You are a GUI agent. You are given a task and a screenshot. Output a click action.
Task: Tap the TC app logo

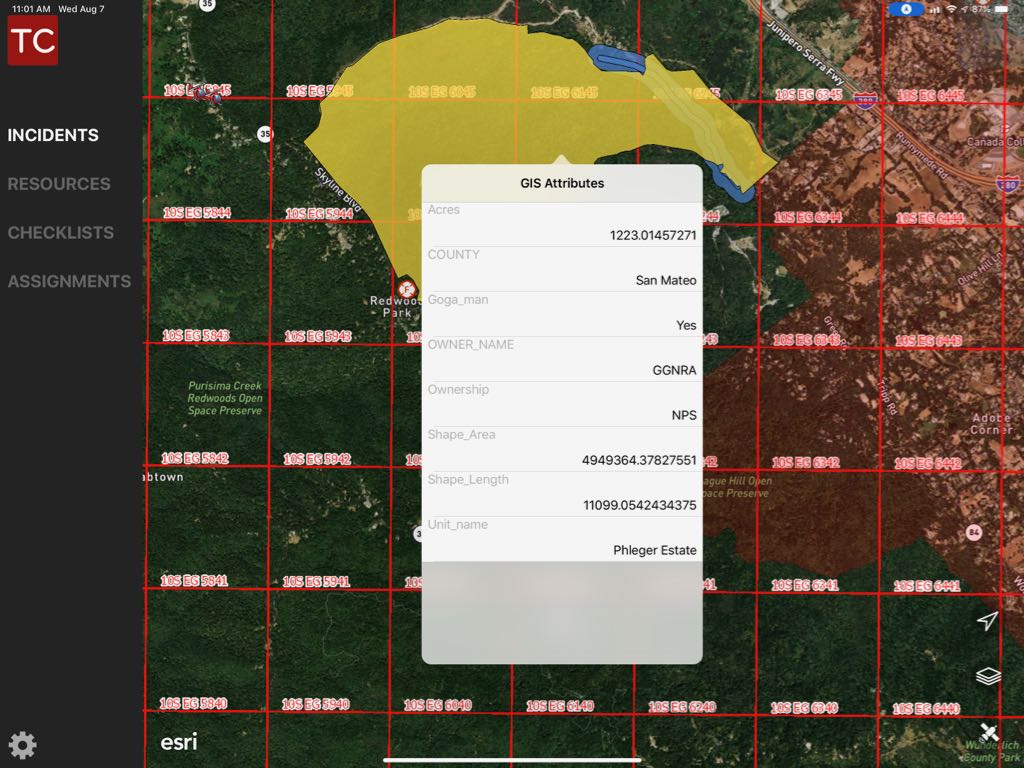pyautogui.click(x=33, y=40)
